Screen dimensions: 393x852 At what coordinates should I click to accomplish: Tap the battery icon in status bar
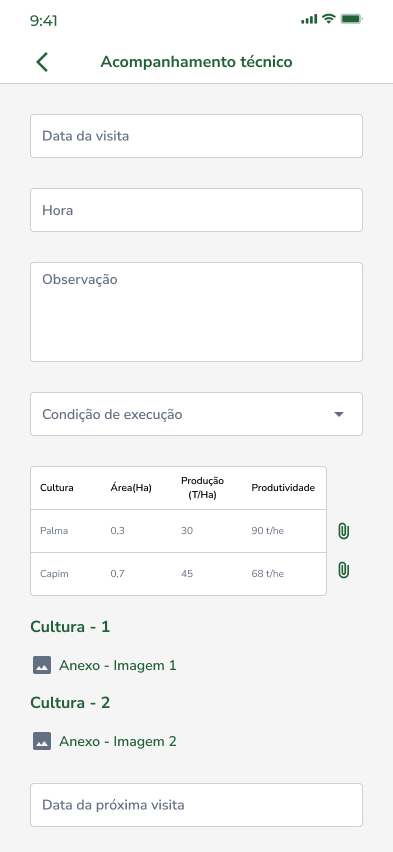(x=351, y=19)
